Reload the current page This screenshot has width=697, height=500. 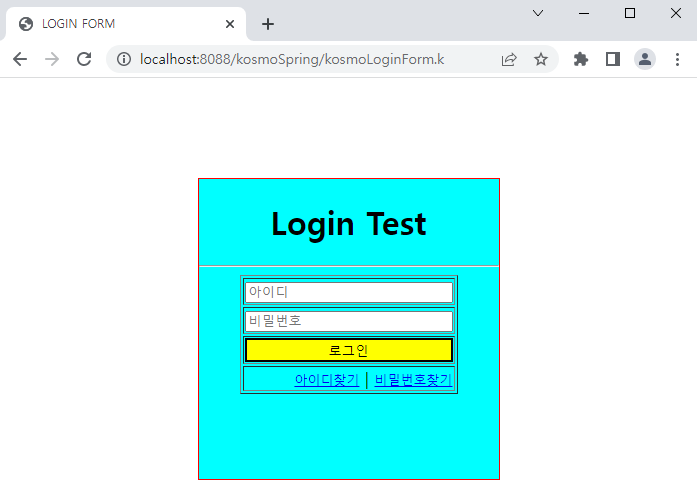tap(84, 59)
